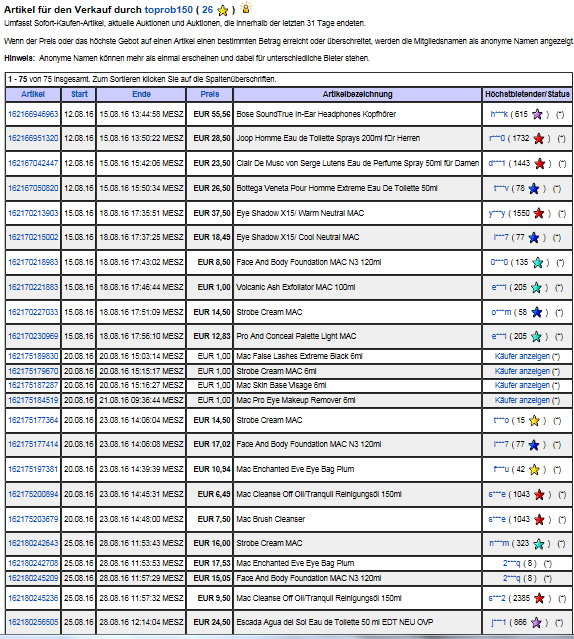
Task: Open item 162170227033
Action: [33, 312]
